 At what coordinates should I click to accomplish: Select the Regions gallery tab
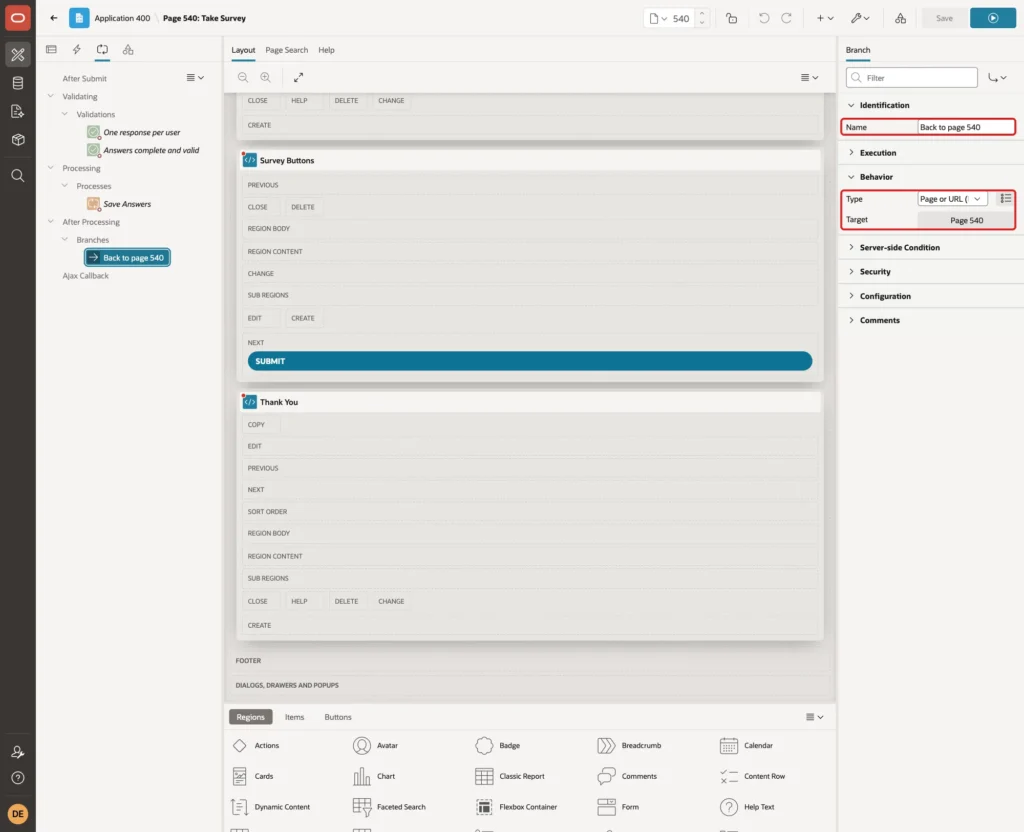(x=250, y=717)
